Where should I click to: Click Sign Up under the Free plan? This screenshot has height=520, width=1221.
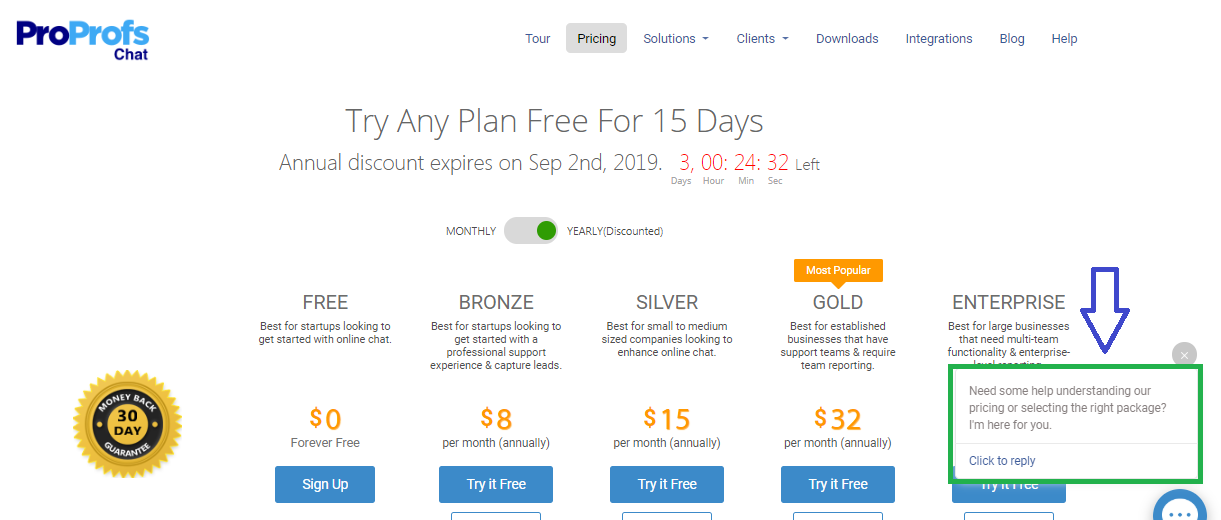325,484
